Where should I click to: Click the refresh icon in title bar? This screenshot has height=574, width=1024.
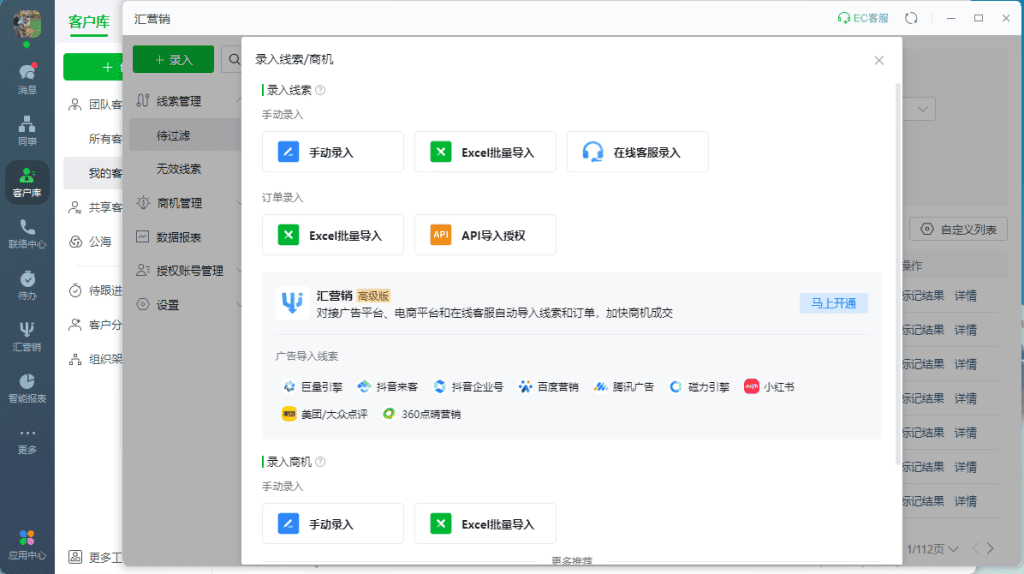pyautogui.click(x=911, y=18)
